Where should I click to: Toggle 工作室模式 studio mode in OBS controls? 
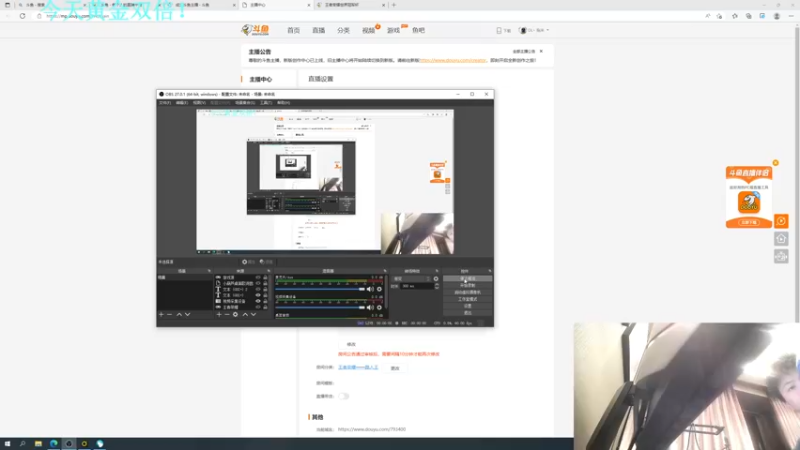(x=467, y=299)
